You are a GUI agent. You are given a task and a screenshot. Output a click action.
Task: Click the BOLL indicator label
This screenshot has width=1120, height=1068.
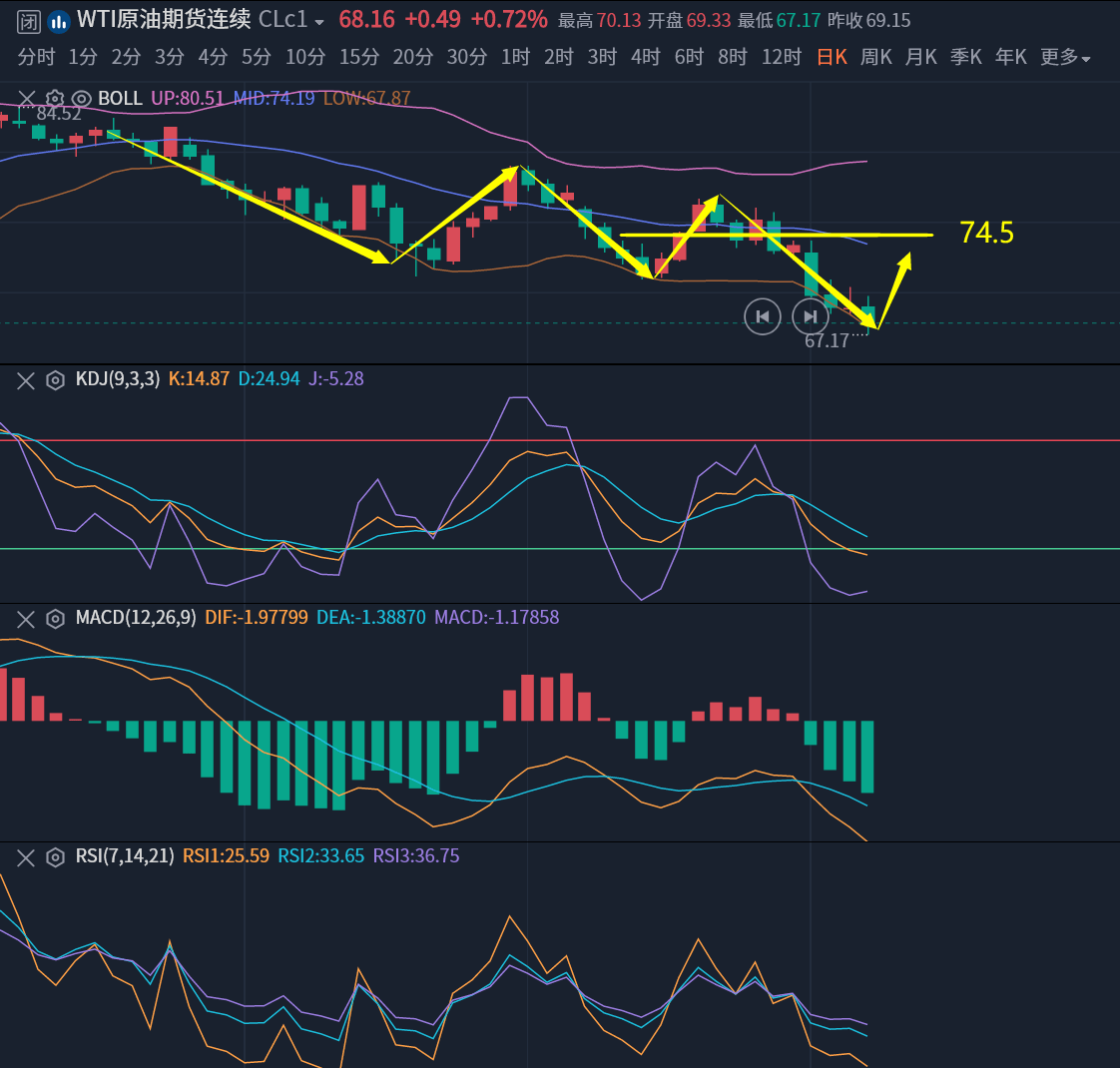coord(120,98)
